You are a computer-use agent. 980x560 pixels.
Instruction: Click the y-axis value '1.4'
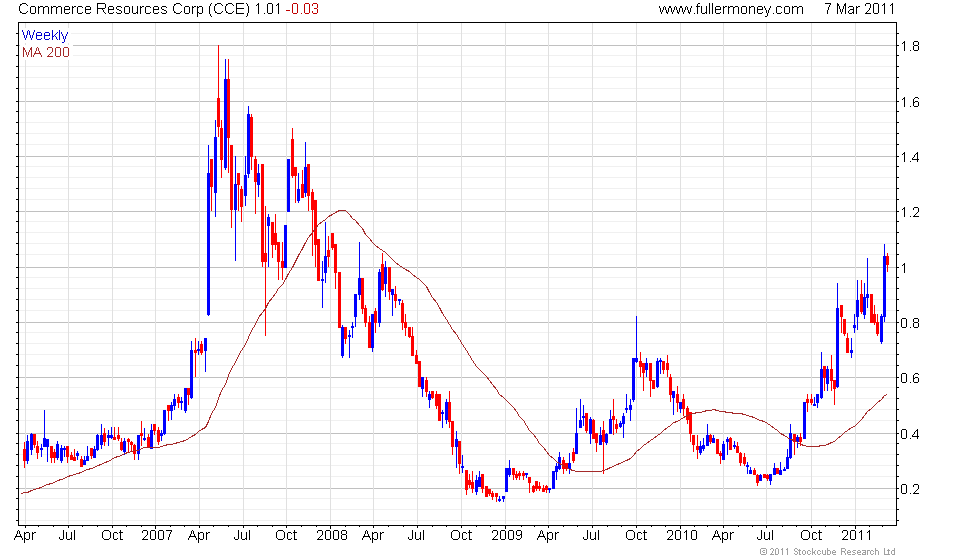point(910,158)
